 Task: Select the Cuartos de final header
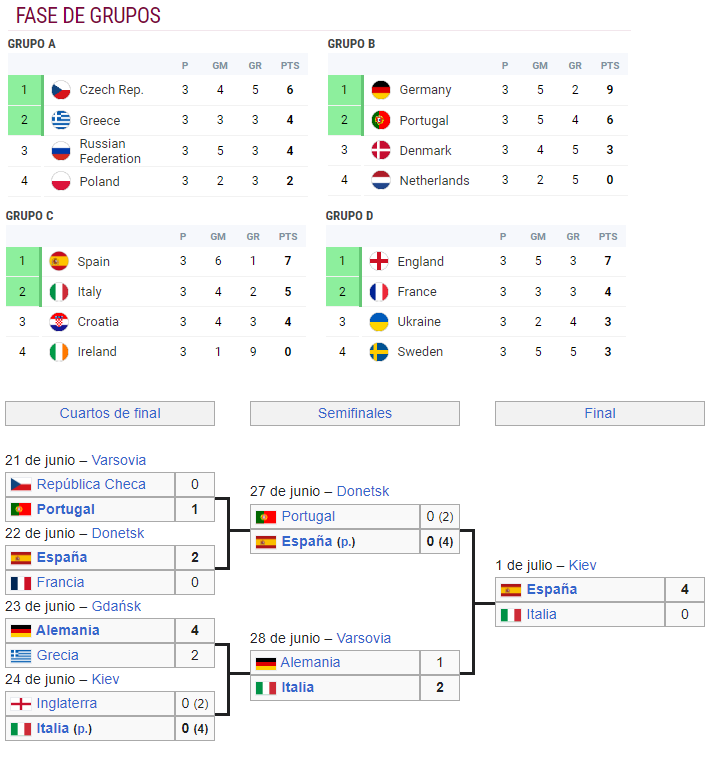coord(110,414)
